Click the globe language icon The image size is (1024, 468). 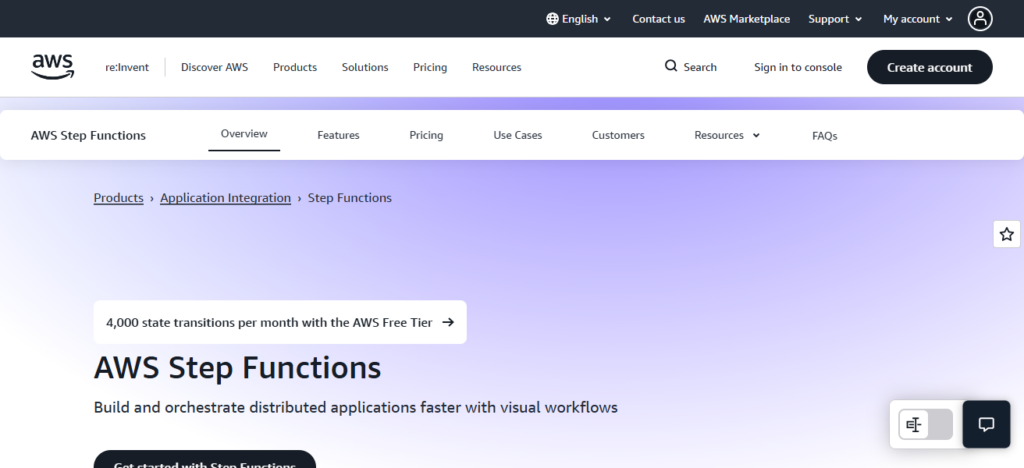tap(552, 19)
